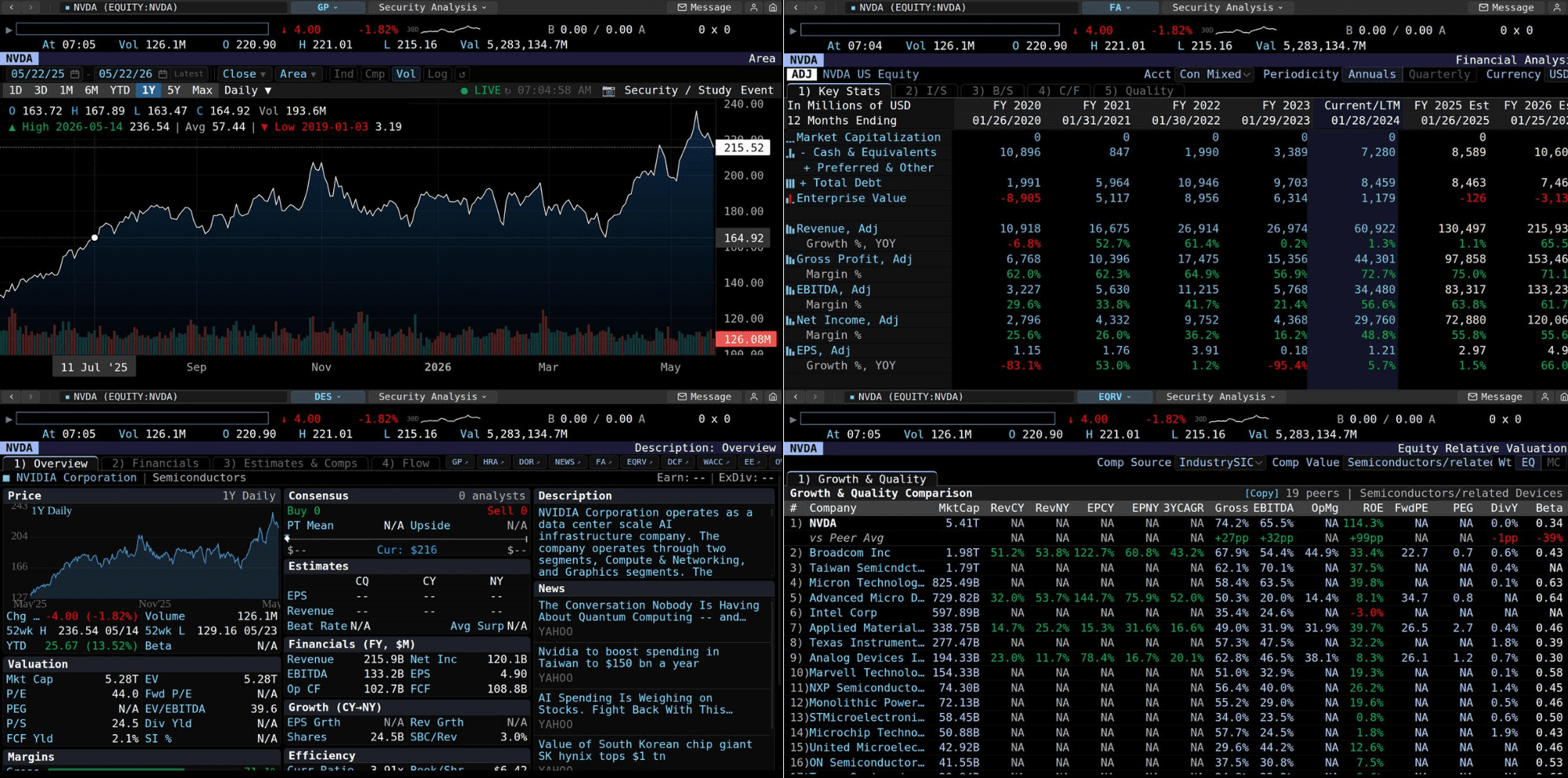Click the chart icon beside Revenue, Adj row
Viewport: 1568px width, 778px height.
[x=790, y=229]
